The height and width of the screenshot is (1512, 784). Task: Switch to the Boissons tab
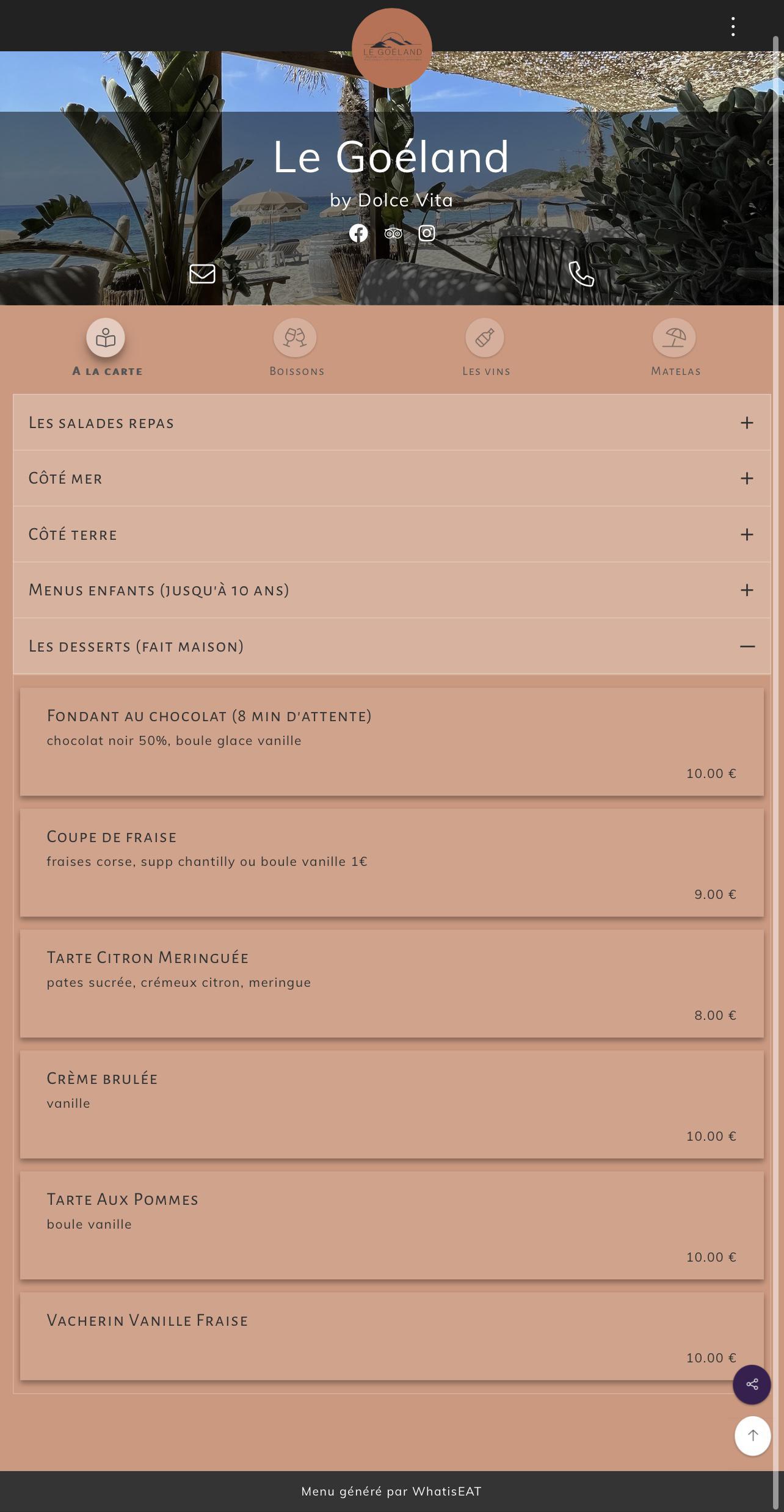point(297,347)
